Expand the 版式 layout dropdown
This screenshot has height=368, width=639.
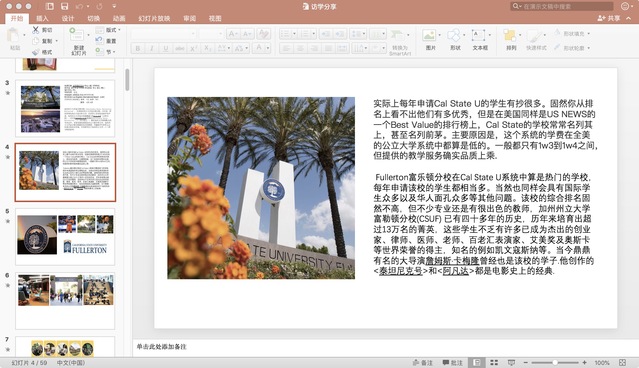point(108,30)
